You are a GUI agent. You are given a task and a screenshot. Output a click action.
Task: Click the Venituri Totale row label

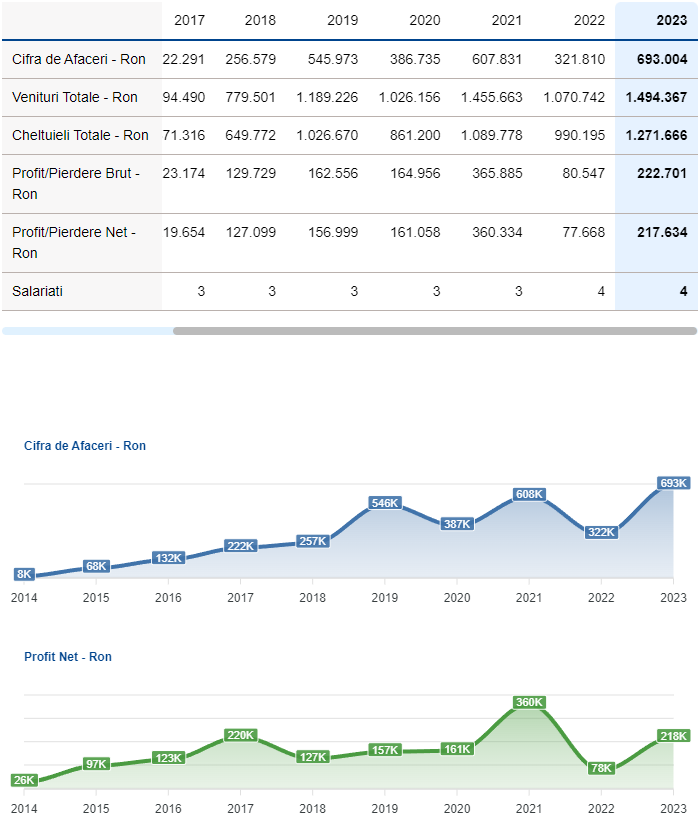[75, 97]
